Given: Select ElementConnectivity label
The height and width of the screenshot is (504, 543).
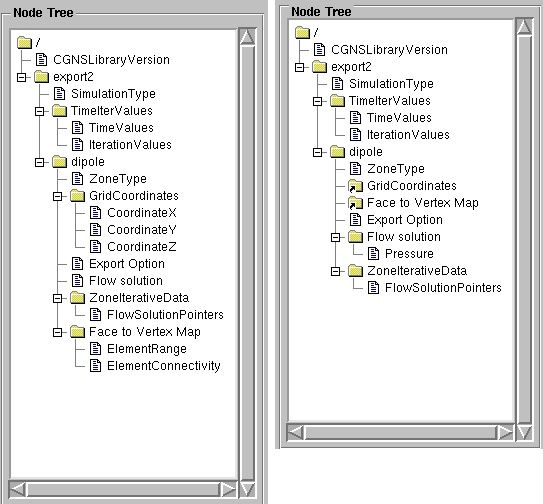Looking at the screenshot, I should pyautogui.click(x=164, y=366).
